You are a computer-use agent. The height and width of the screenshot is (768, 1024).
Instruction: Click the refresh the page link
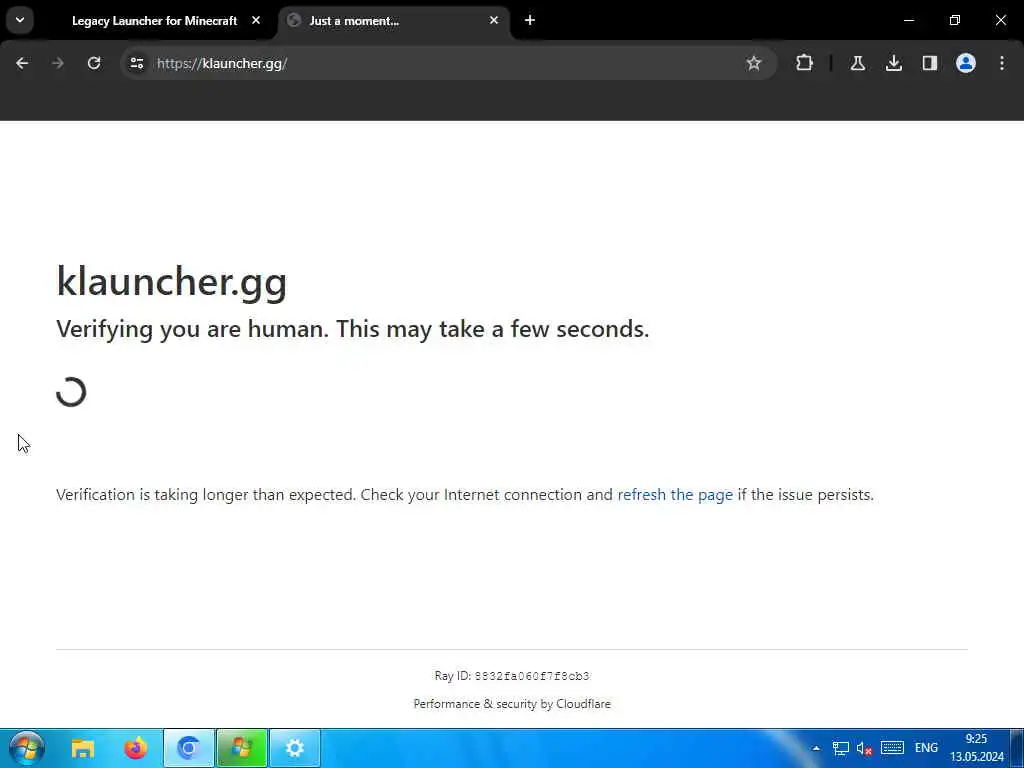675,495
